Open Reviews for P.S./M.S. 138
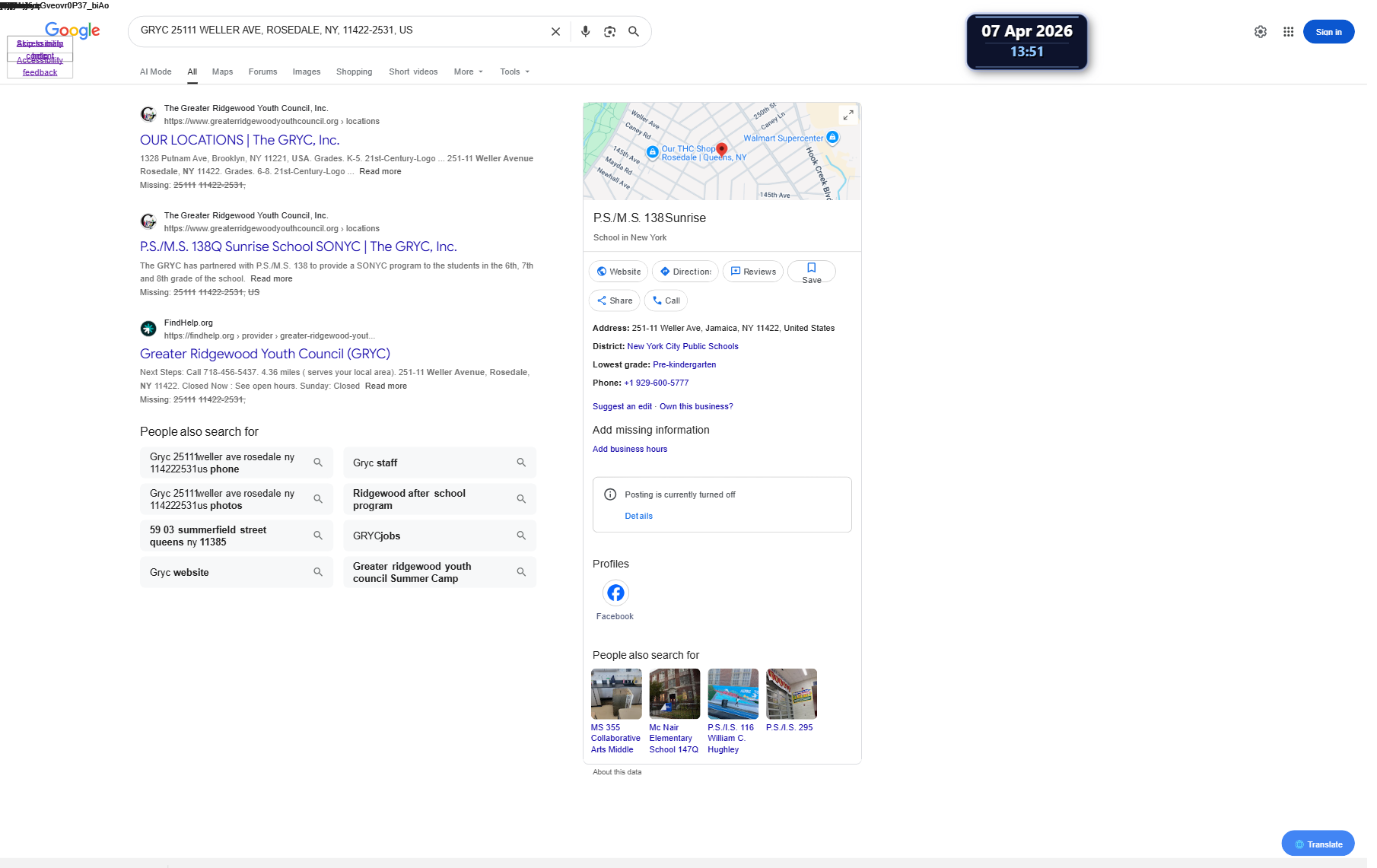1377x868 pixels. pyautogui.click(x=752, y=272)
